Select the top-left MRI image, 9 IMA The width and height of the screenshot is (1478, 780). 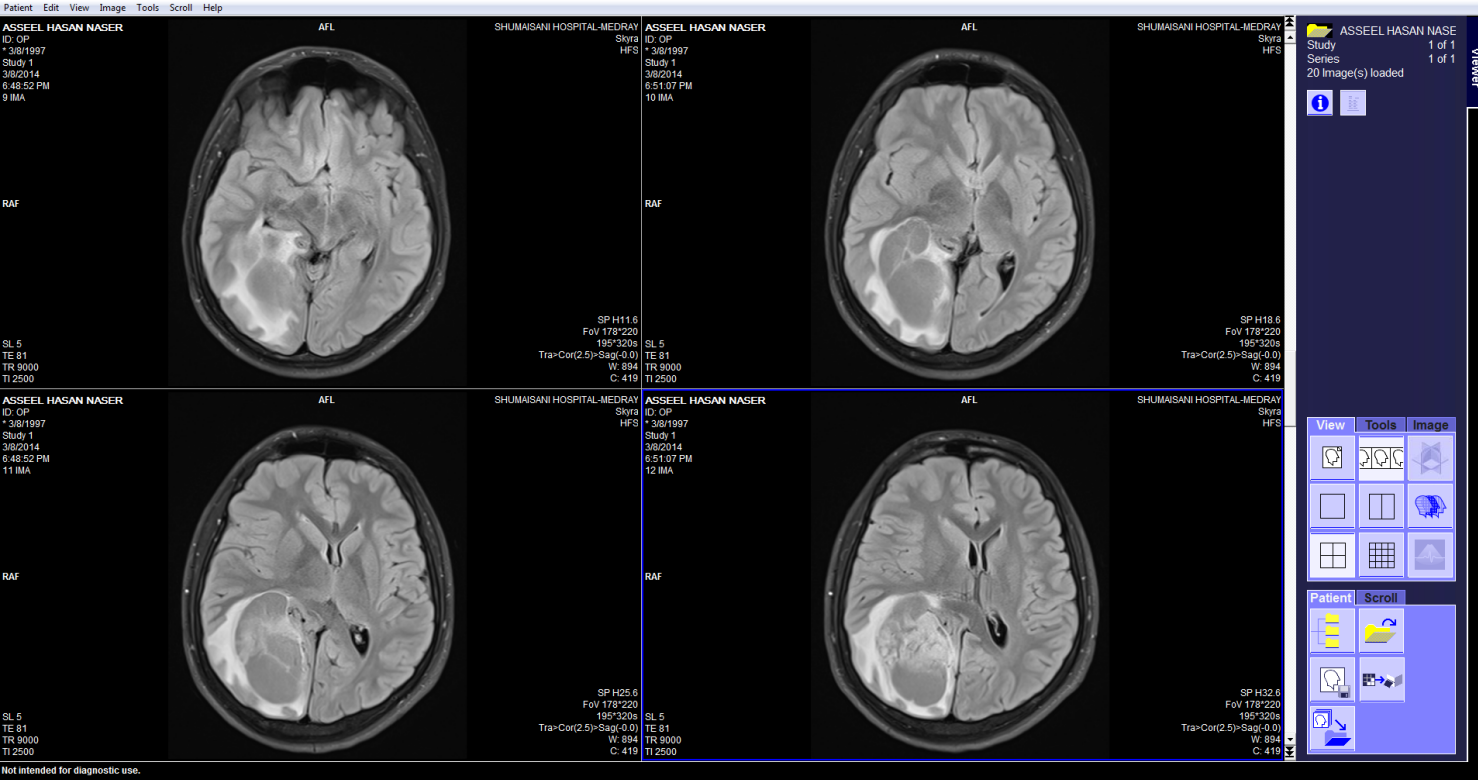(320, 202)
